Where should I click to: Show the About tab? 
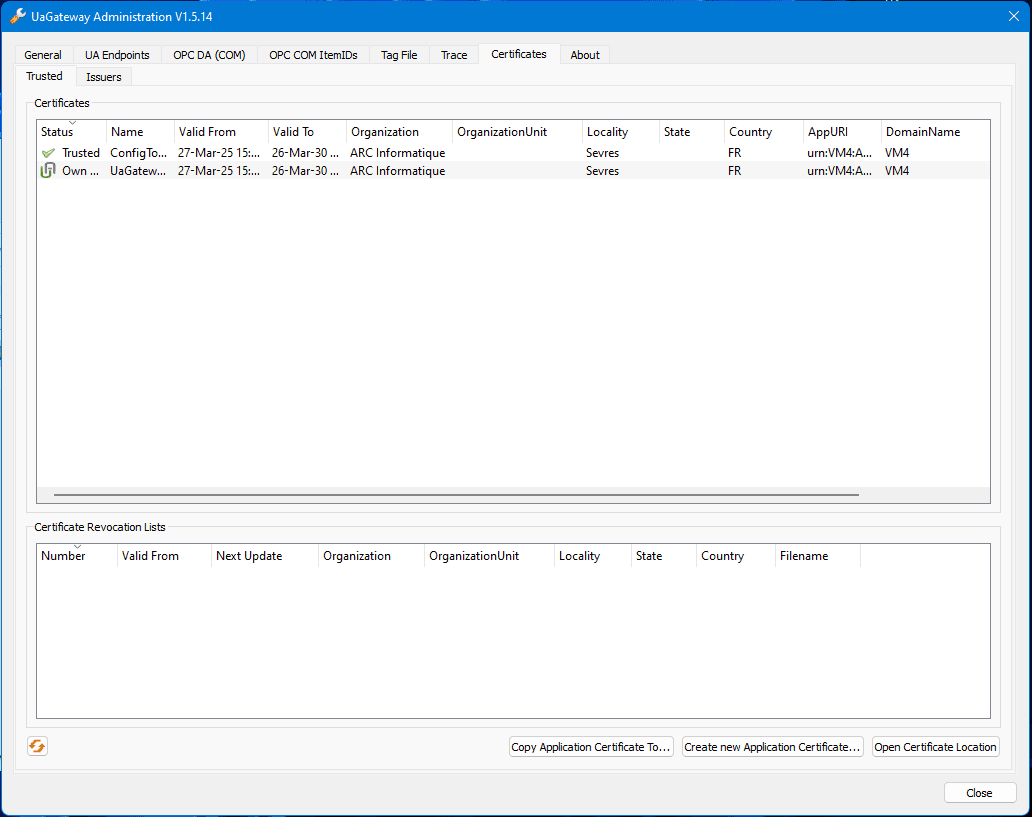click(x=585, y=55)
